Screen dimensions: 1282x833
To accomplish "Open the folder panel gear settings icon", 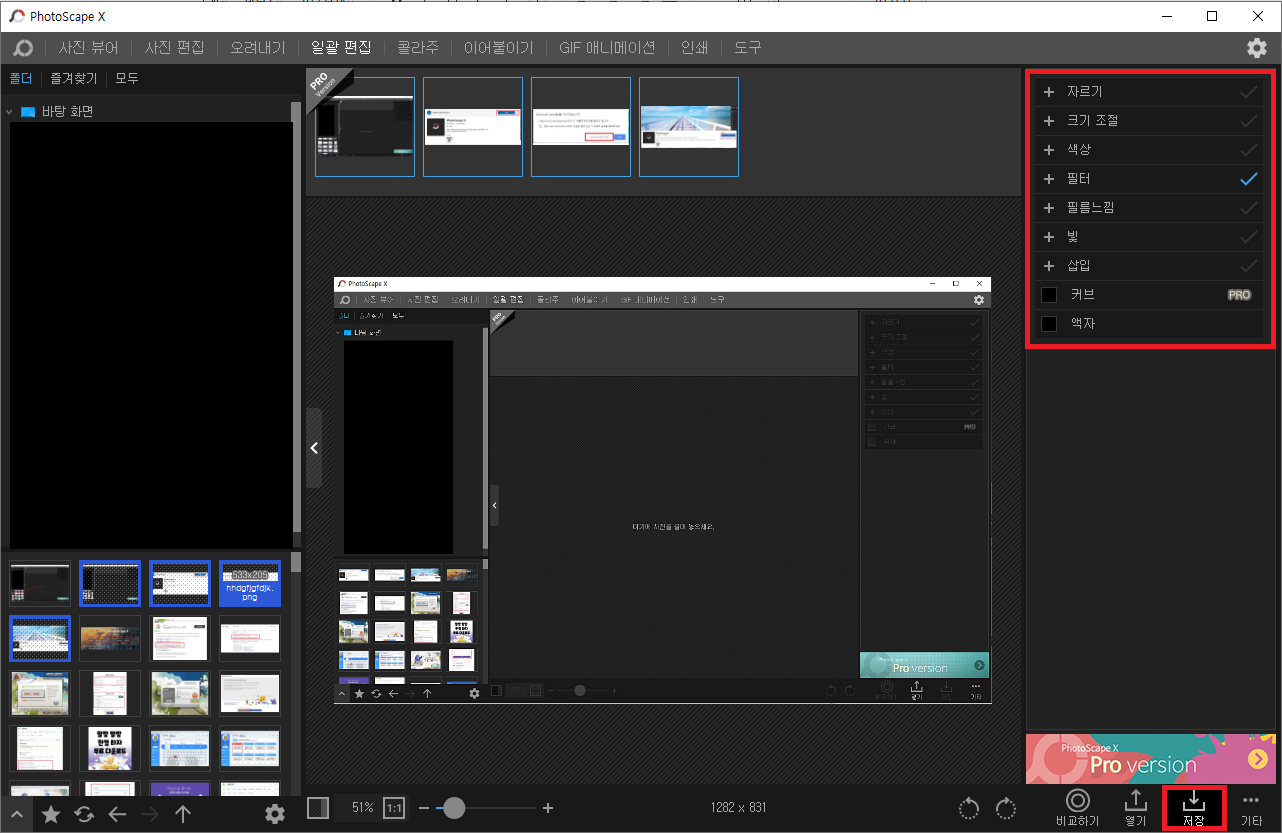I will click(x=275, y=814).
